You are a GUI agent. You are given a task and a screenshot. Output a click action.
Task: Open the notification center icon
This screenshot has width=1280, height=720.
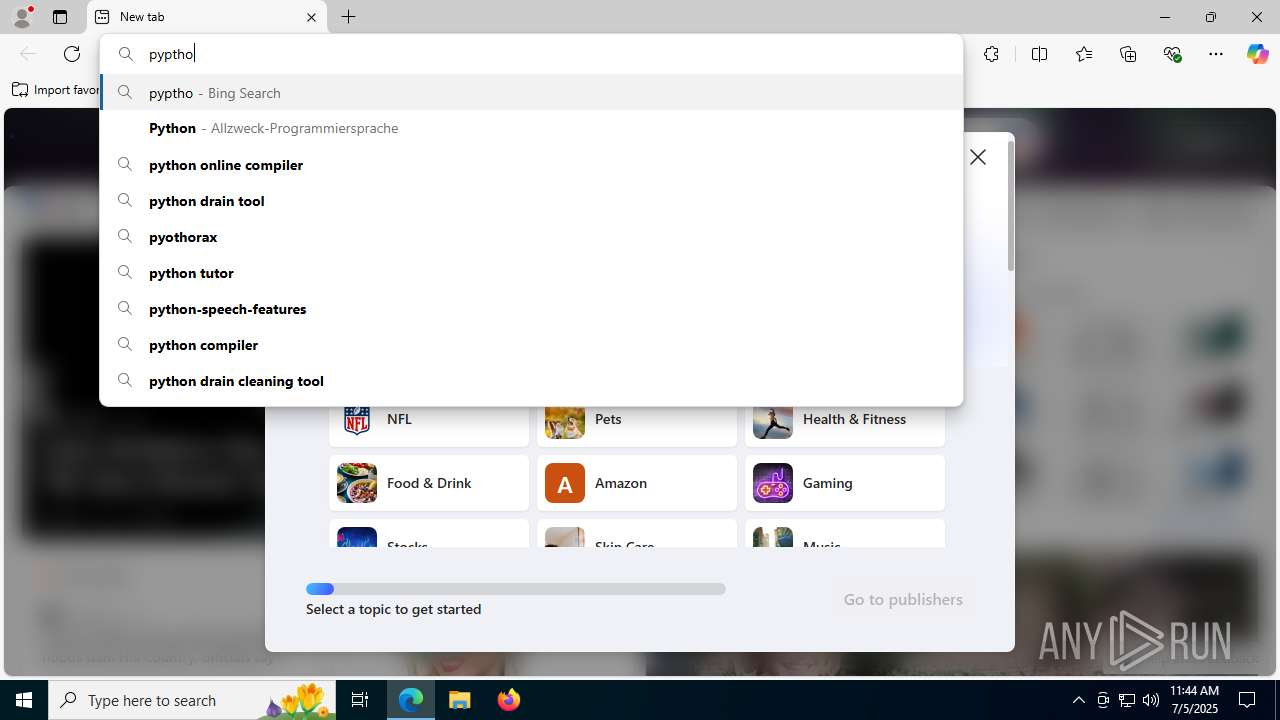pyautogui.click(x=1247, y=700)
